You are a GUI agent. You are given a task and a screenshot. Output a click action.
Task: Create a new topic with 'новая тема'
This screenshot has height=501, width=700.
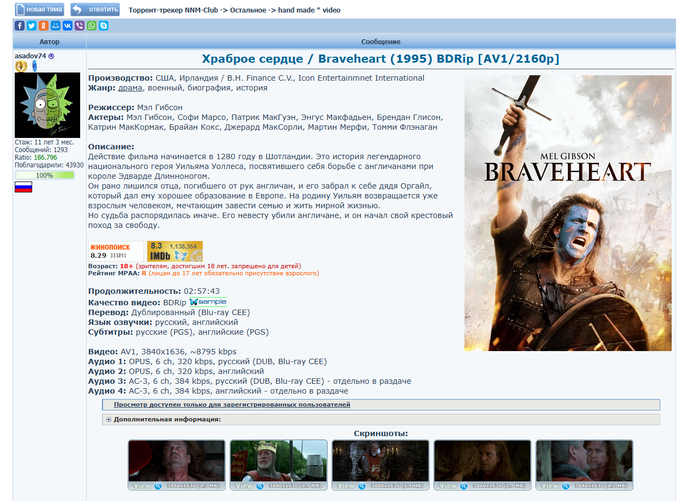(39, 9)
